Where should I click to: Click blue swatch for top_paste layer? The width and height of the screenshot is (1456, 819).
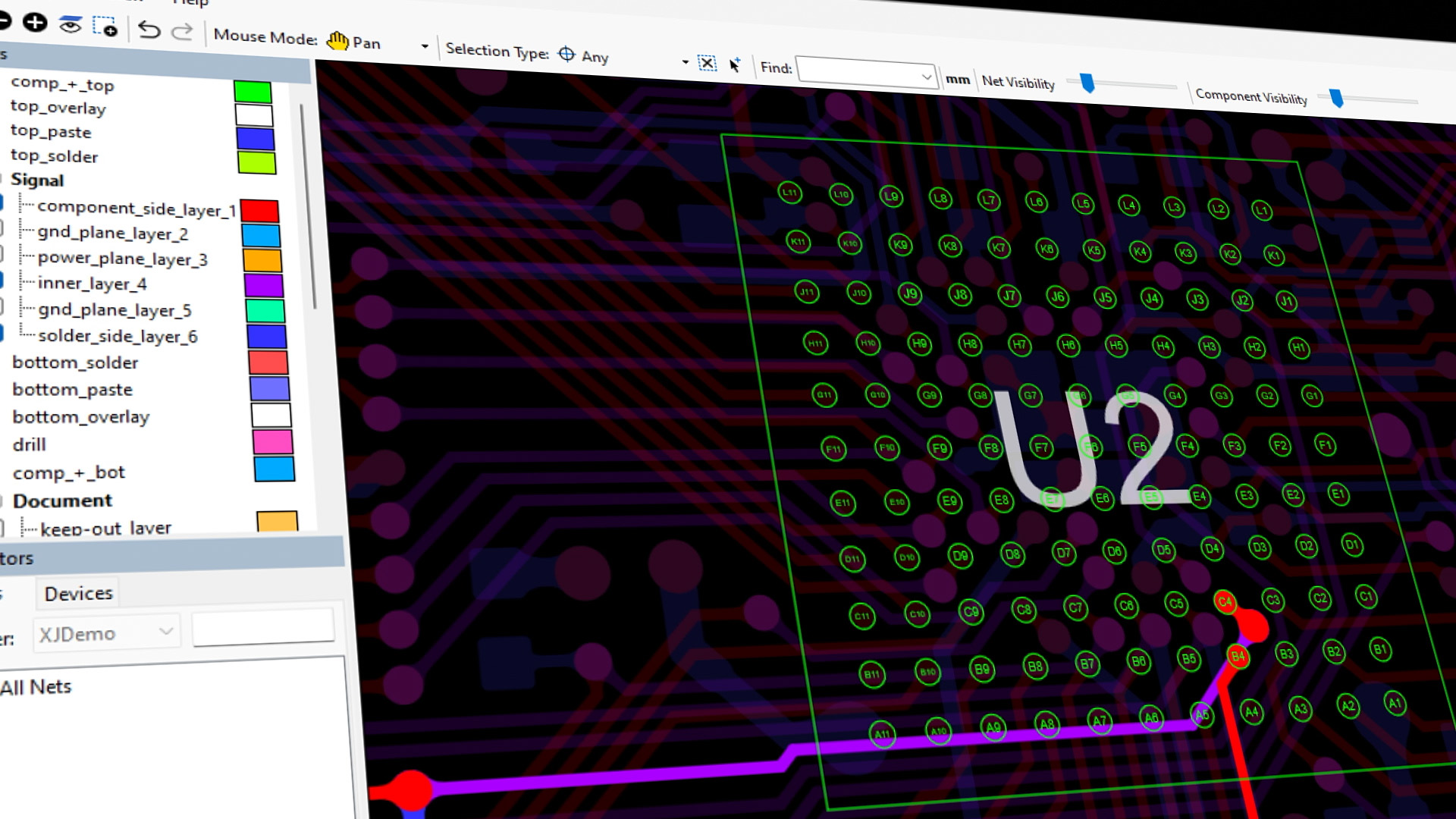[256, 139]
